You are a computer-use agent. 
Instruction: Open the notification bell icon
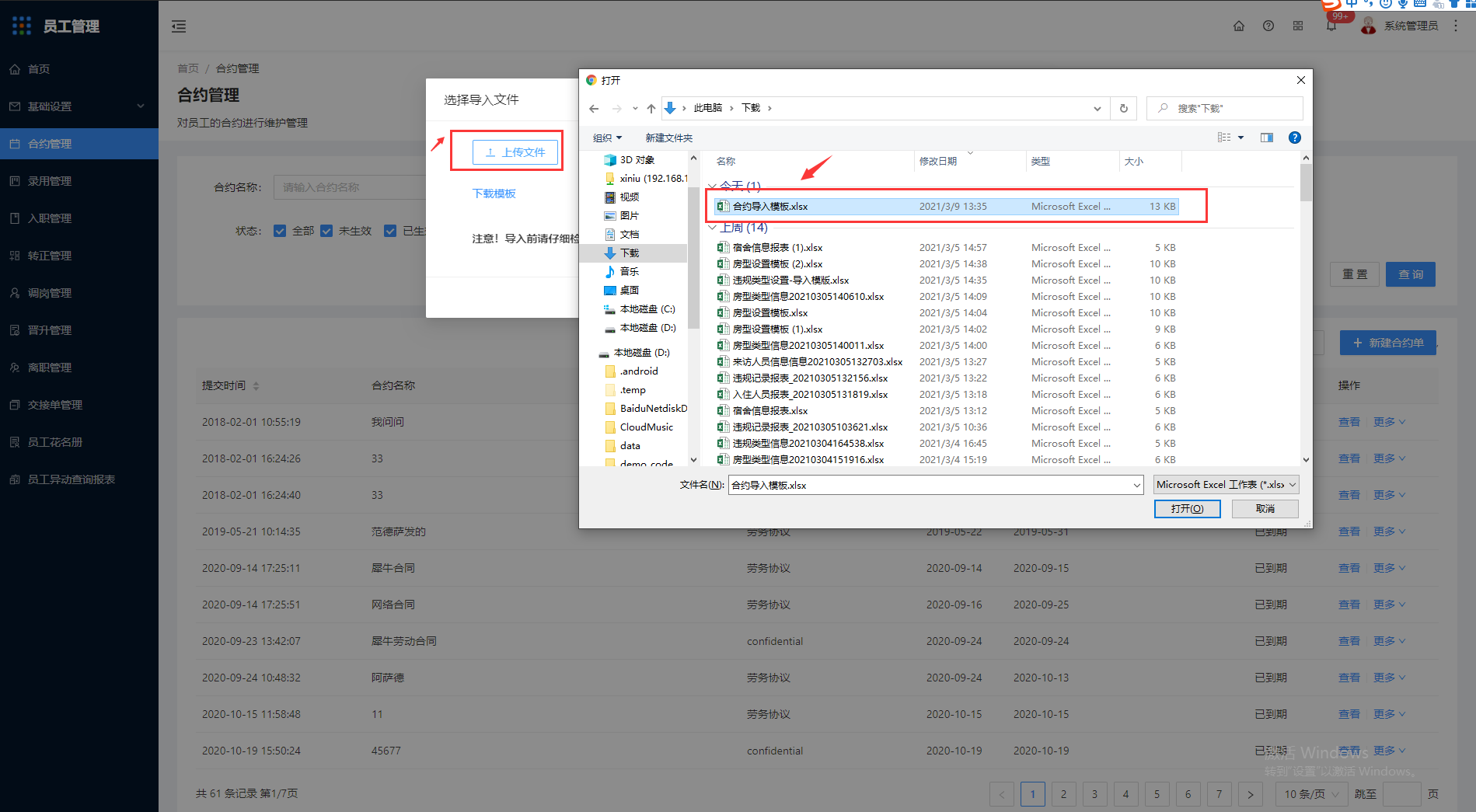(1331, 26)
